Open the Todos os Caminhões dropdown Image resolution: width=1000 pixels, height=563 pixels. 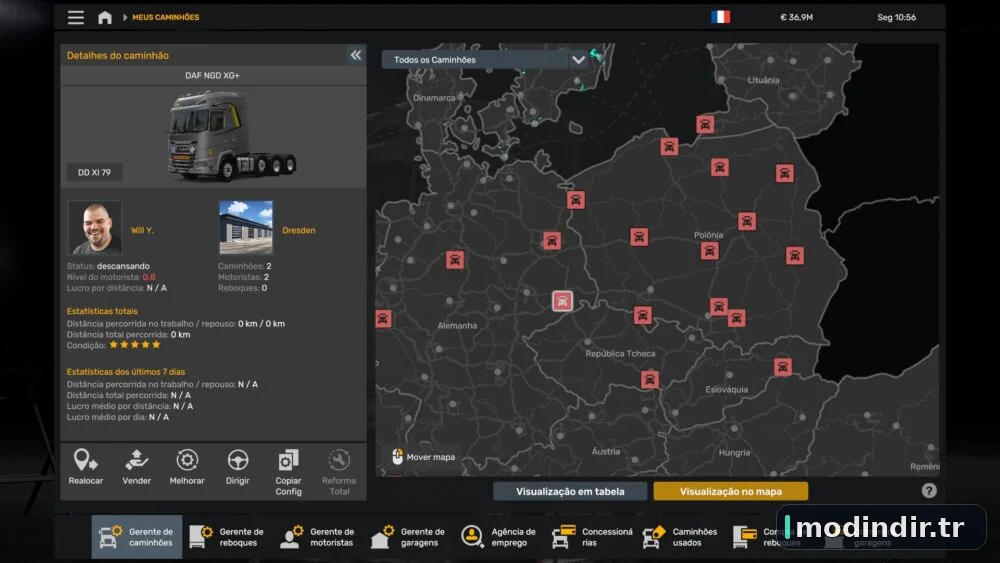[485, 59]
